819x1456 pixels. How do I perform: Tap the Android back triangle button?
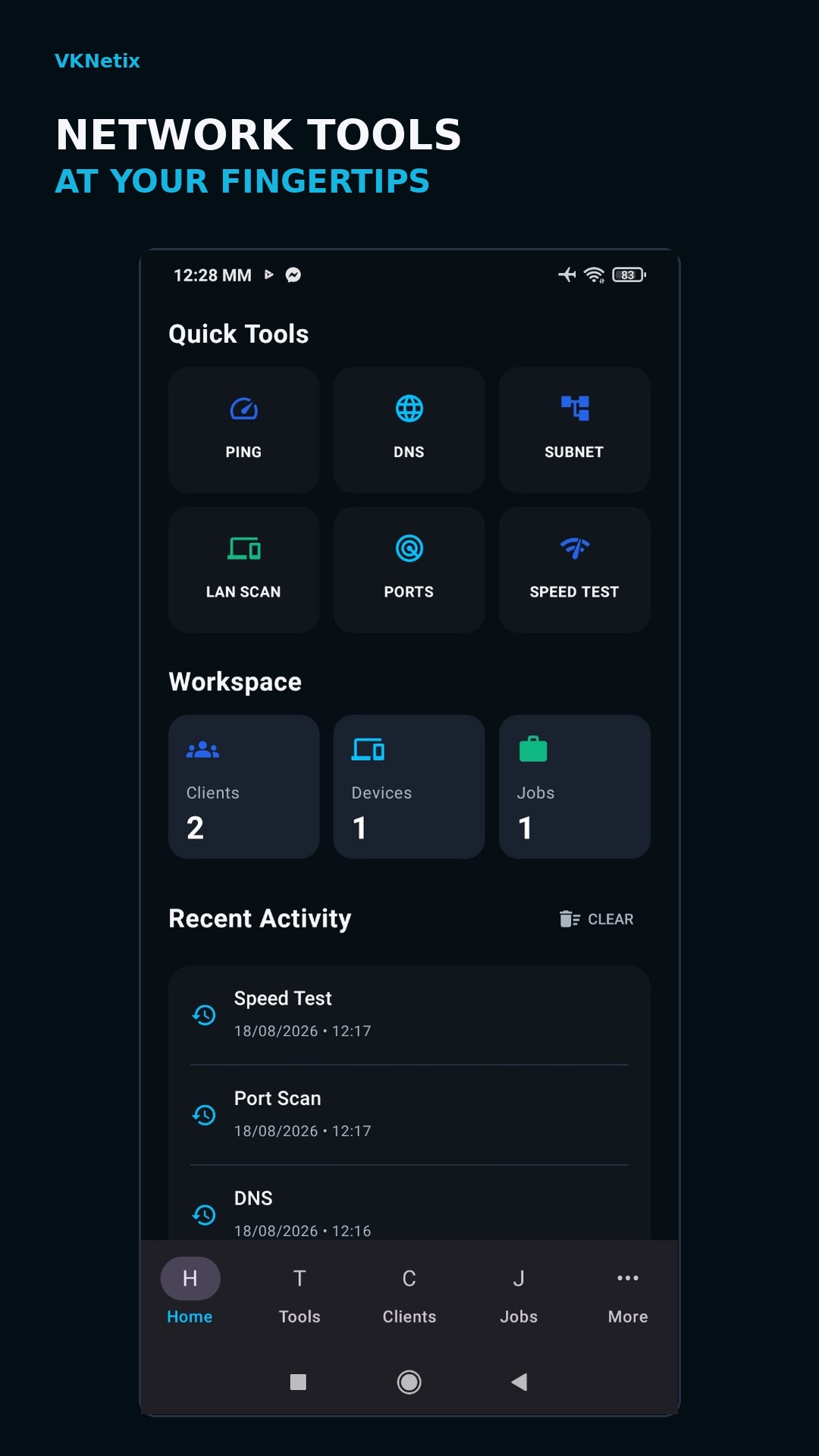[519, 1382]
